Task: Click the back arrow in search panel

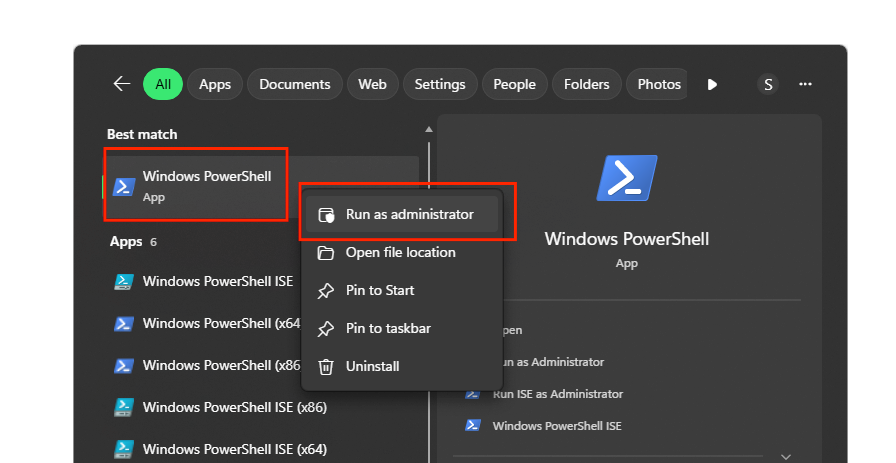Action: coord(122,84)
